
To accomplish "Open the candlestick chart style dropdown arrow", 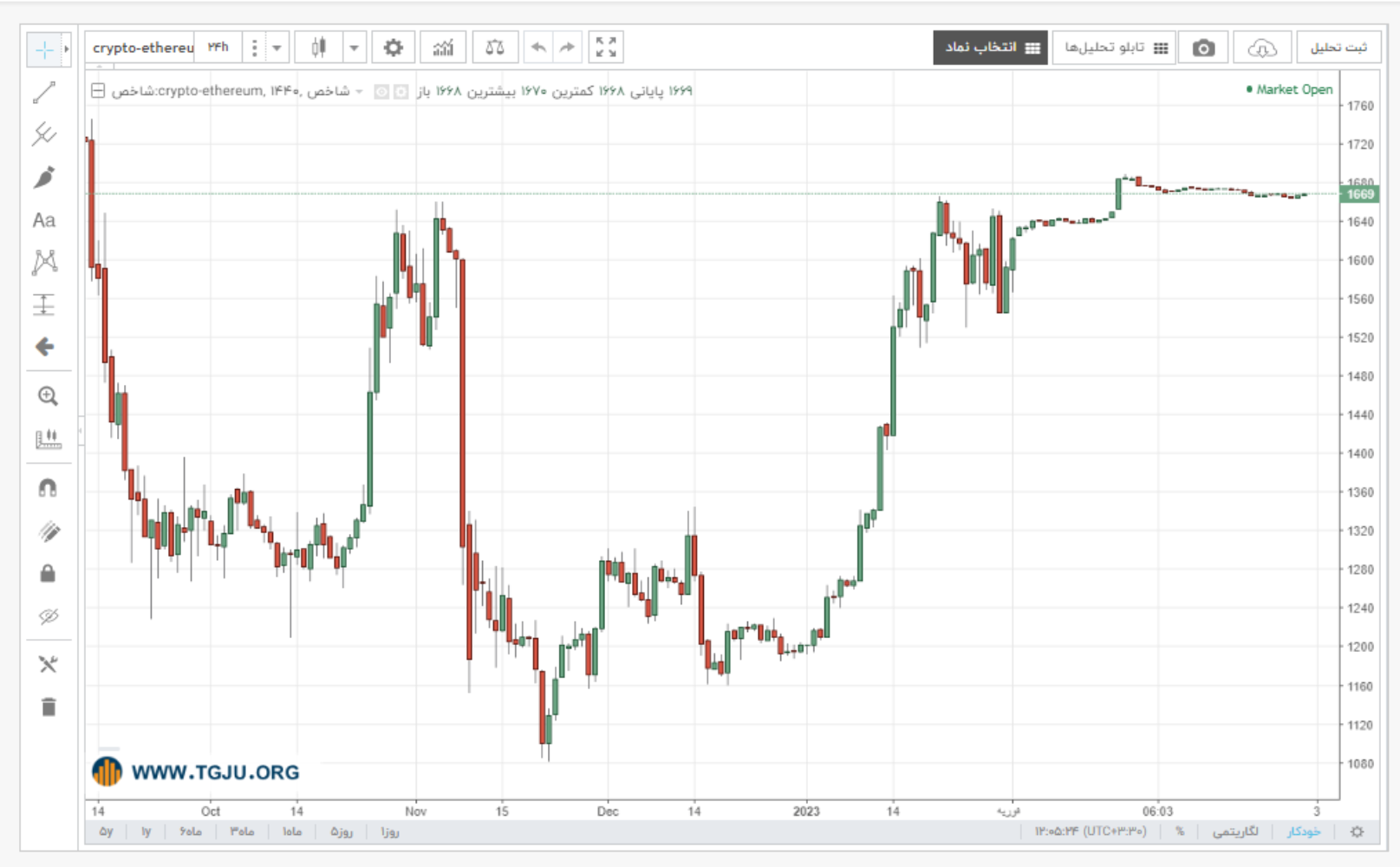I will 354,48.
